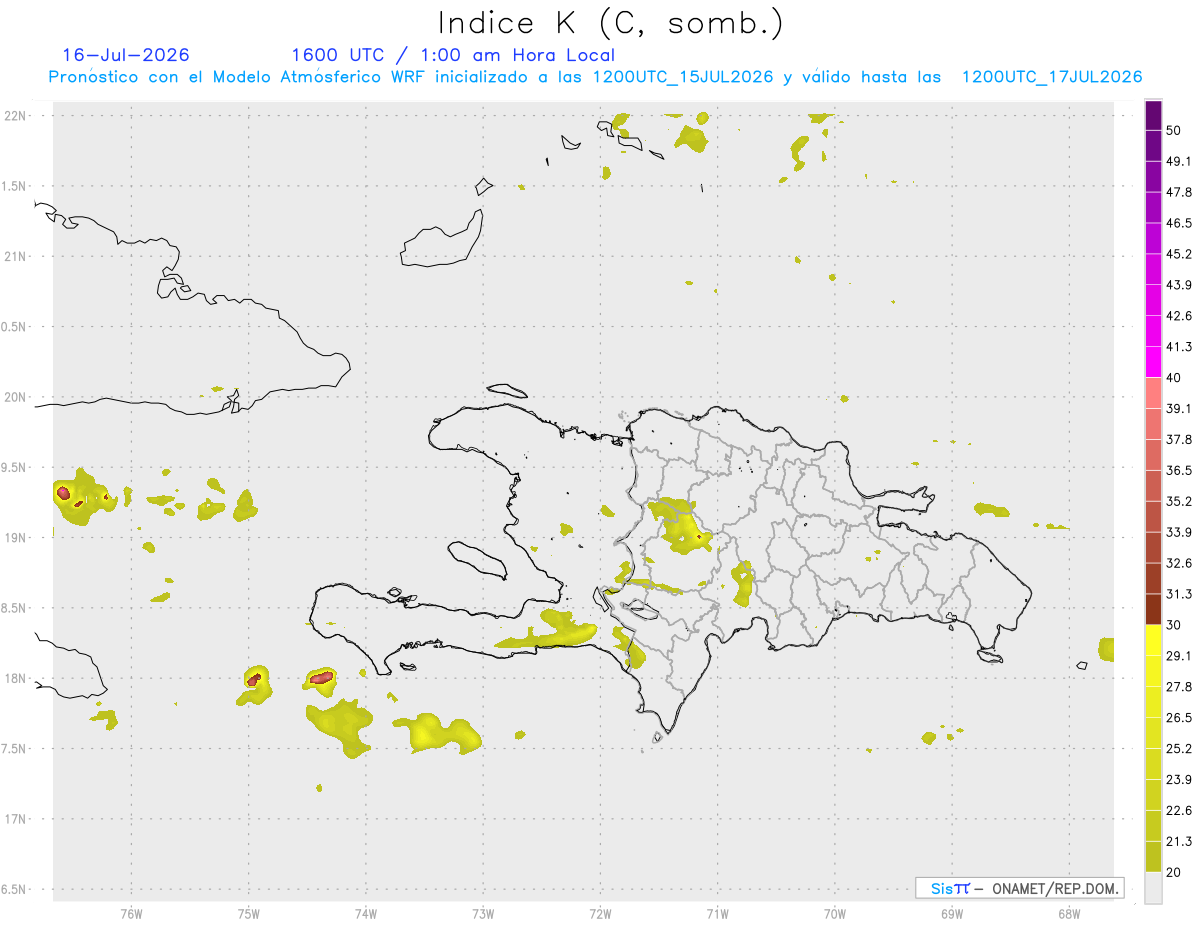Viewport: 1200px width, 927px height.
Task: Click the legend value '45.2'
Action: click(1179, 254)
